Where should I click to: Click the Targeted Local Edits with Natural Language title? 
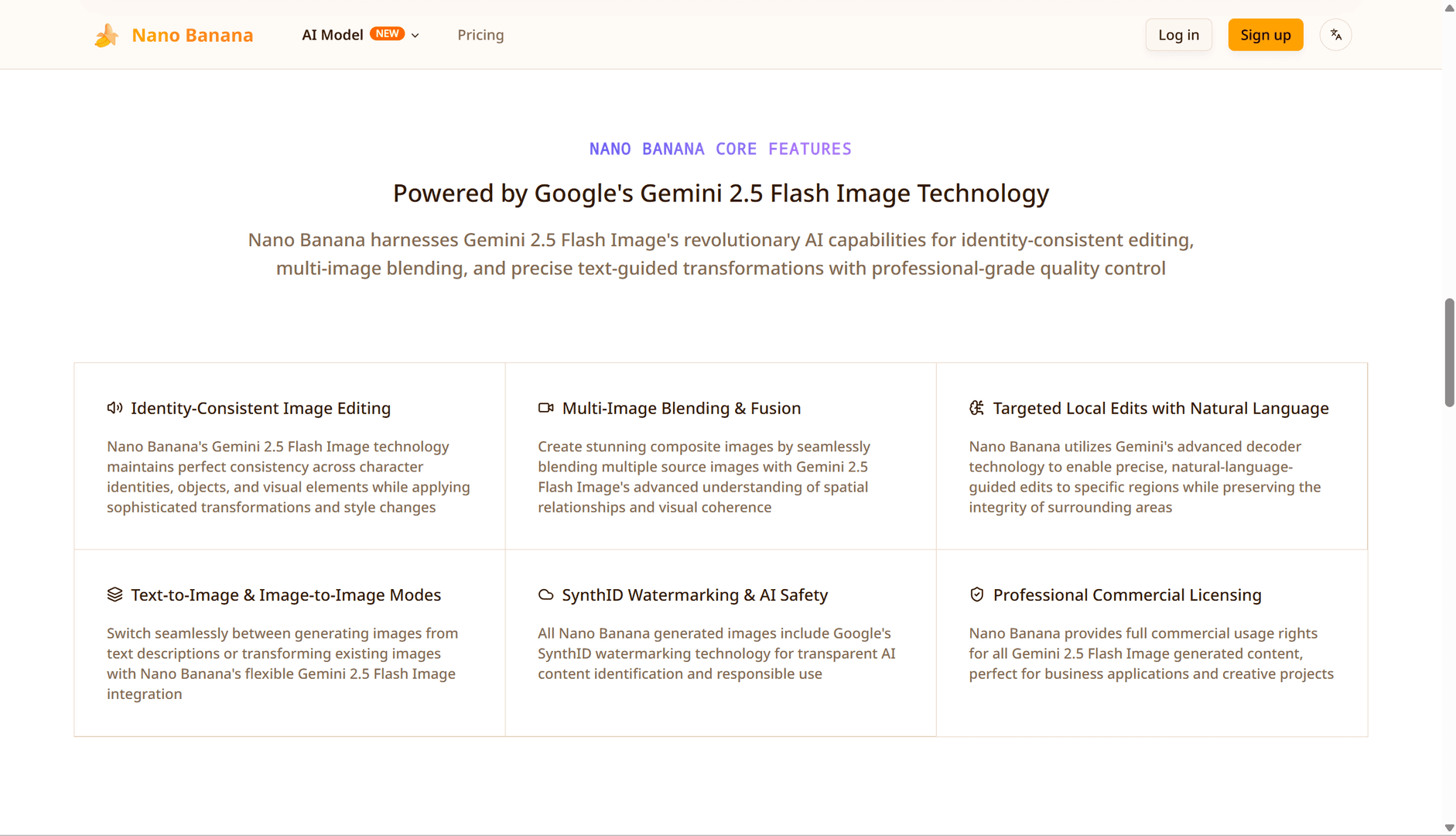(1161, 408)
